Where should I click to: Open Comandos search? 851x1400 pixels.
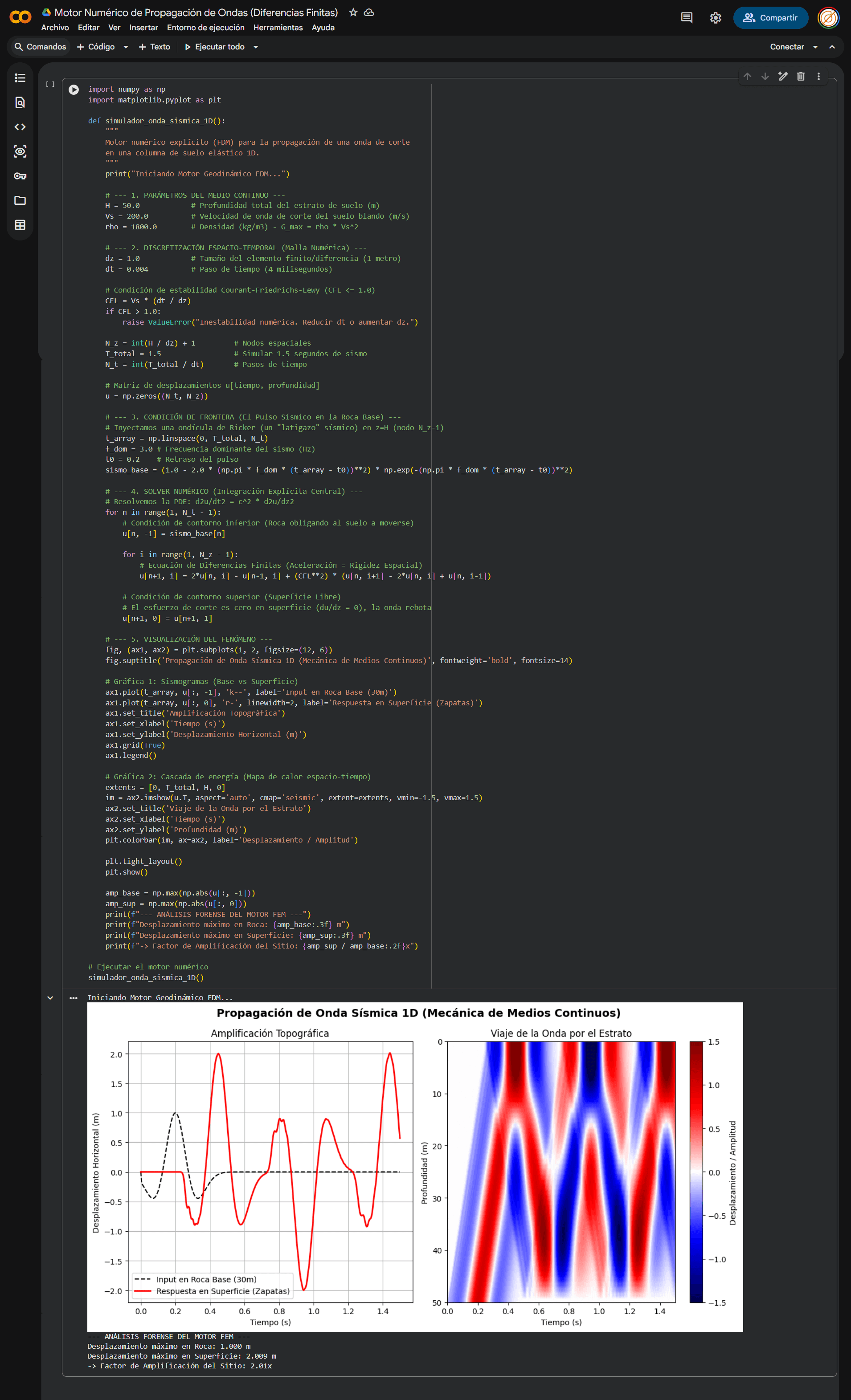(41, 47)
